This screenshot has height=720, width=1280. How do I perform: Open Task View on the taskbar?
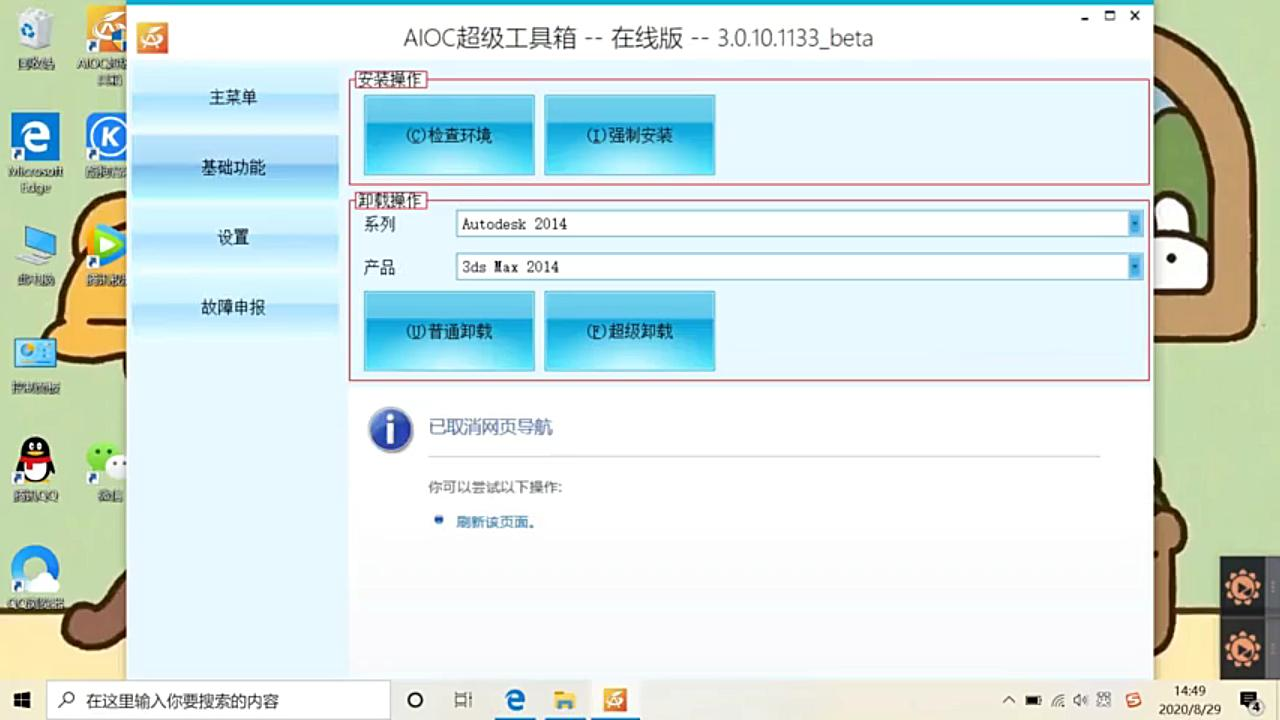pos(463,700)
